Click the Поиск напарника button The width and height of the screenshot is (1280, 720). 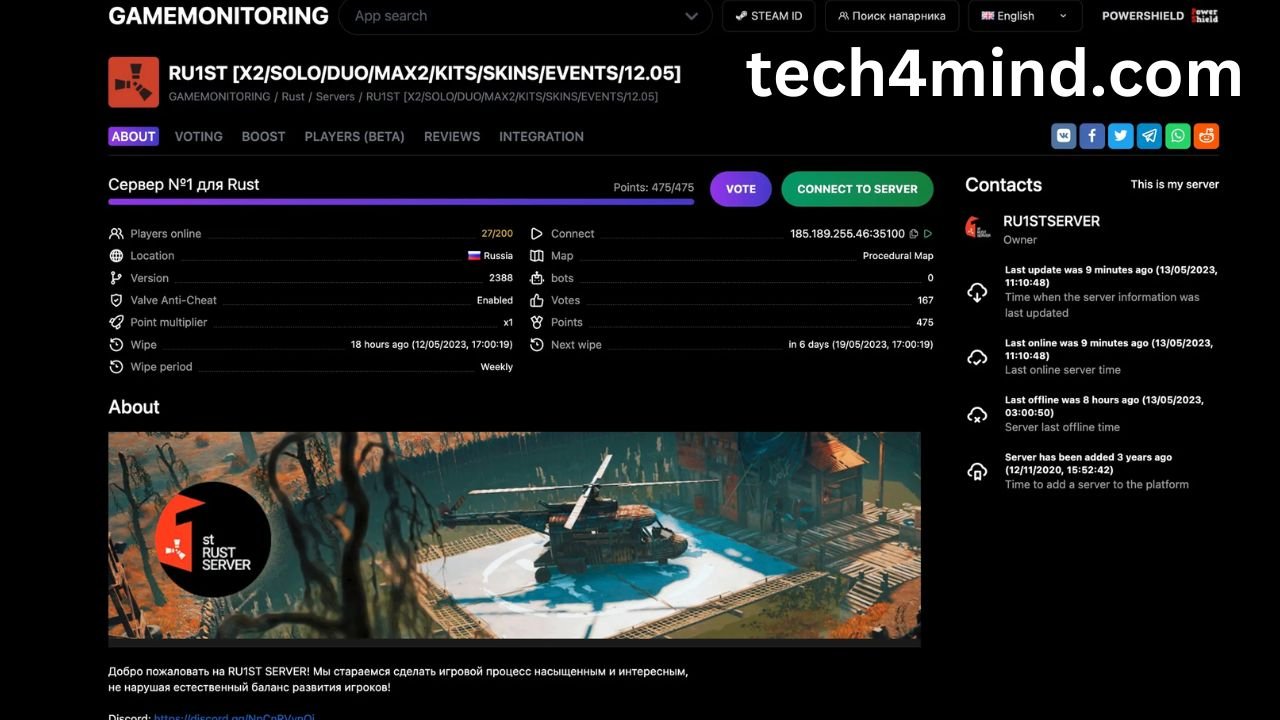(891, 16)
